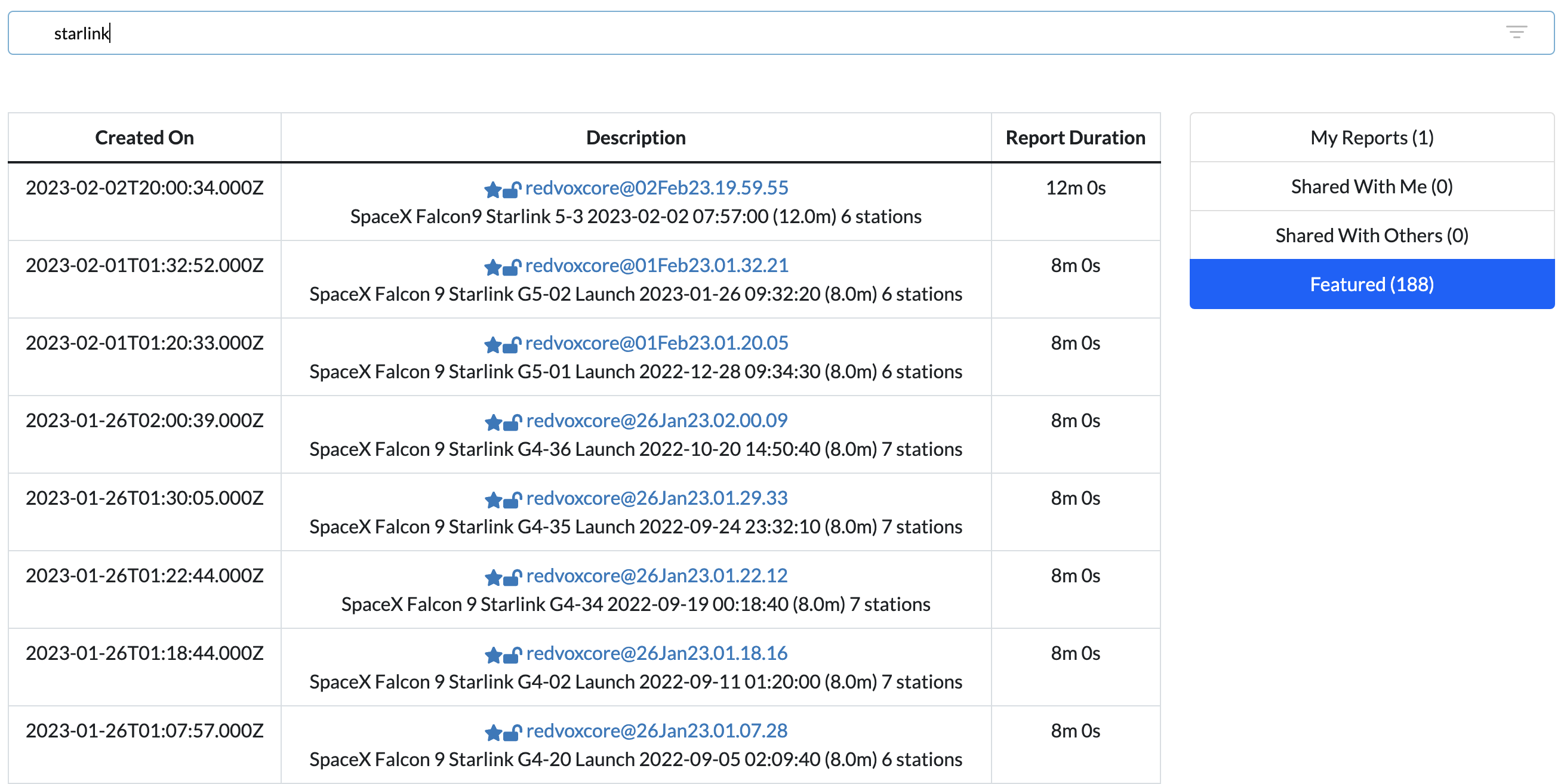Select Shared With Me (0) tab
The image size is (1564, 784).
pos(1371,187)
